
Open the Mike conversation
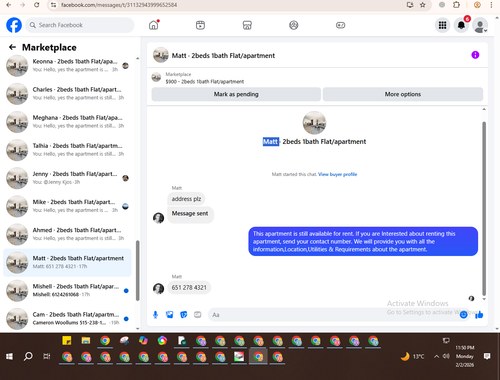(68, 206)
